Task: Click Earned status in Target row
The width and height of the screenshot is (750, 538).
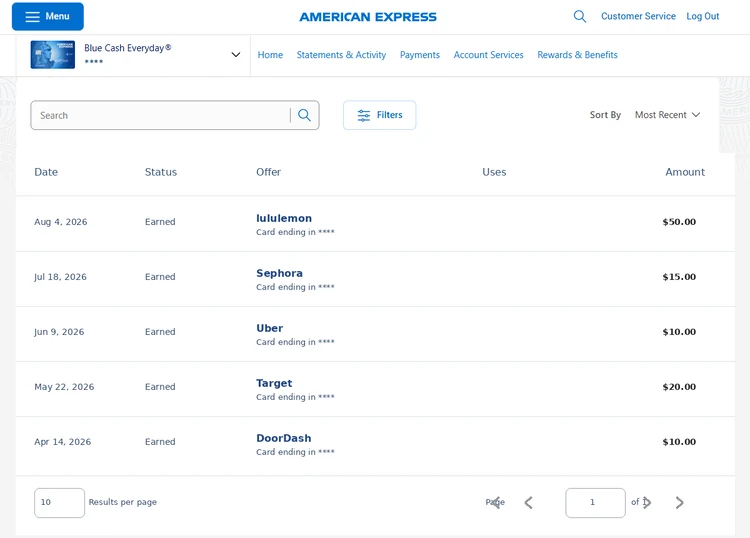Action: tap(160, 387)
